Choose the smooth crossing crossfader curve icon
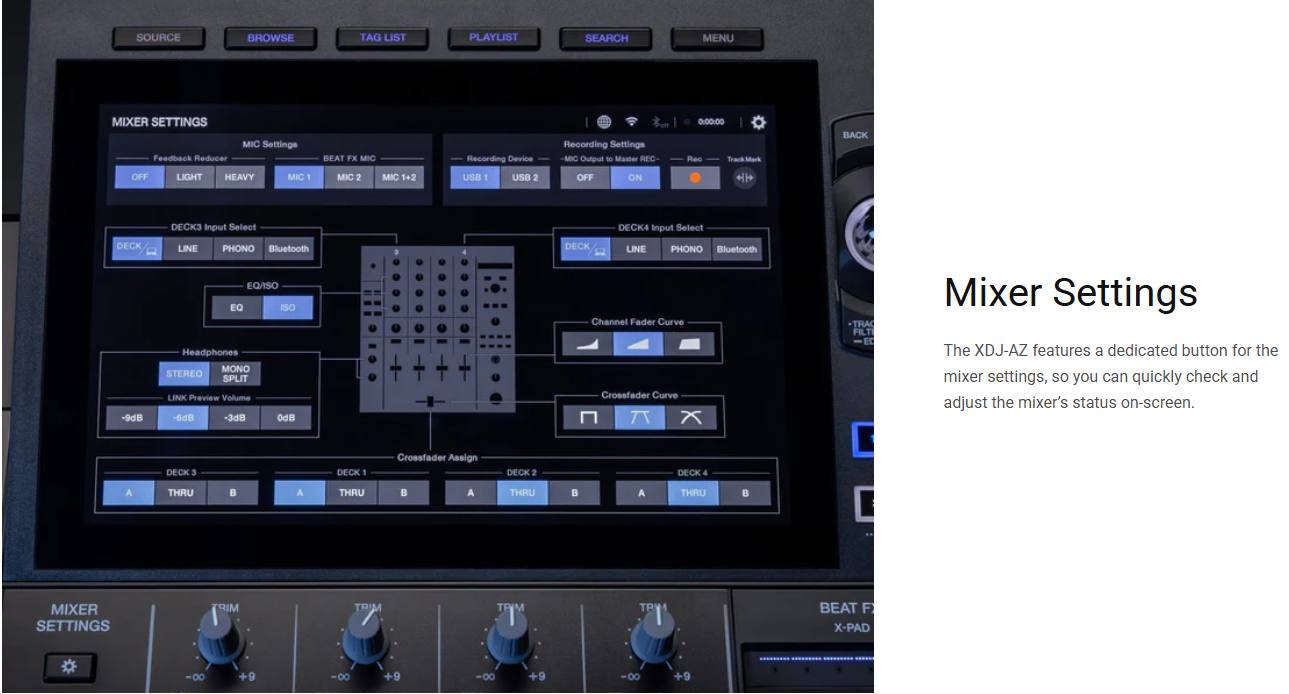Image resolution: width=1289 pixels, height=694 pixels. [x=691, y=418]
